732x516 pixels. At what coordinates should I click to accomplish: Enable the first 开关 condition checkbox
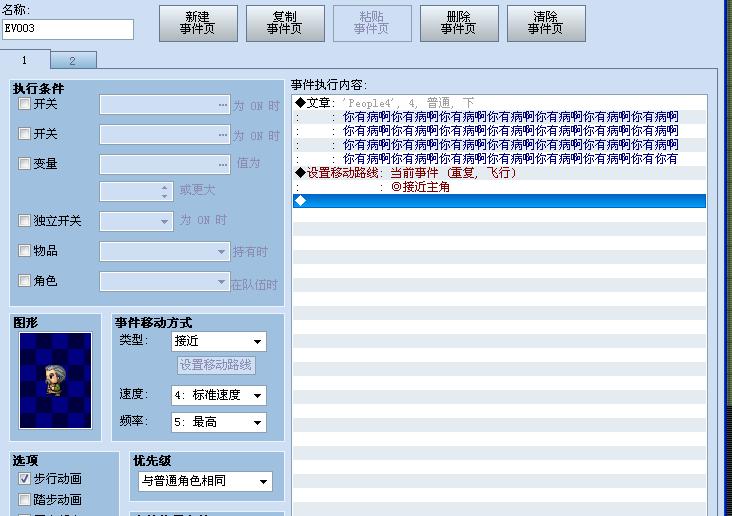(x=24, y=104)
